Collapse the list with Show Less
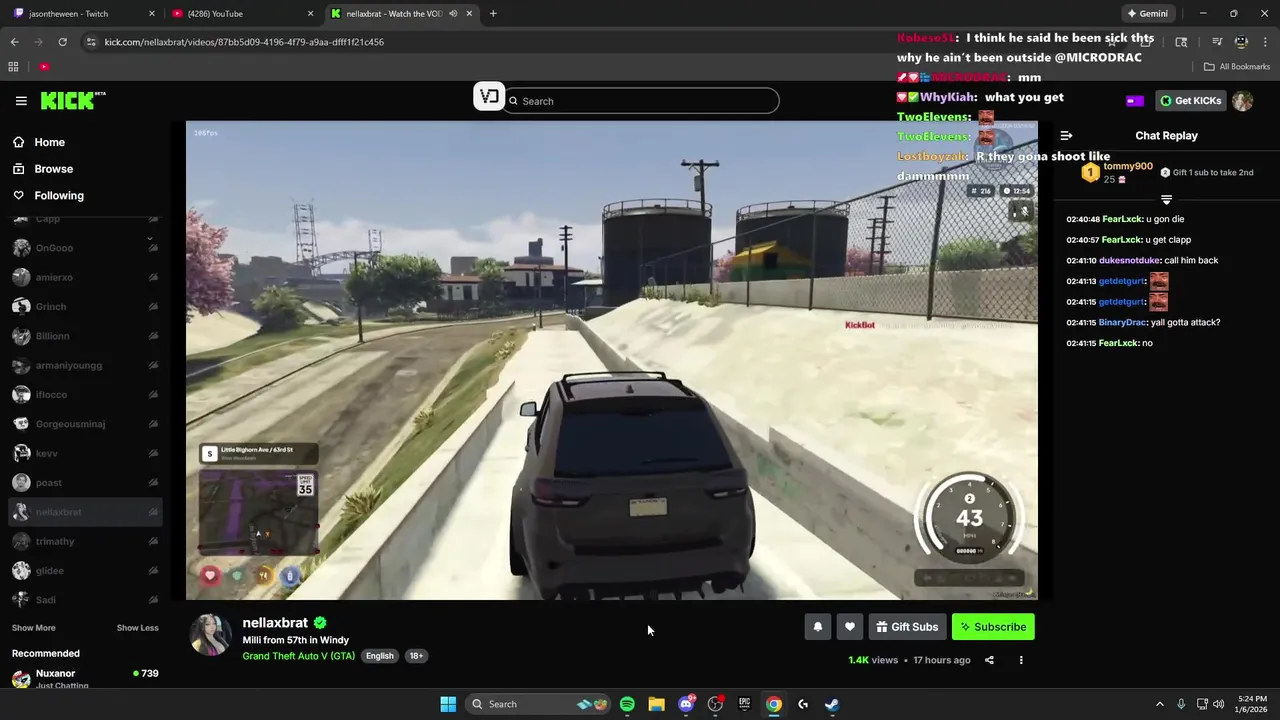The image size is (1280, 720). (137, 628)
